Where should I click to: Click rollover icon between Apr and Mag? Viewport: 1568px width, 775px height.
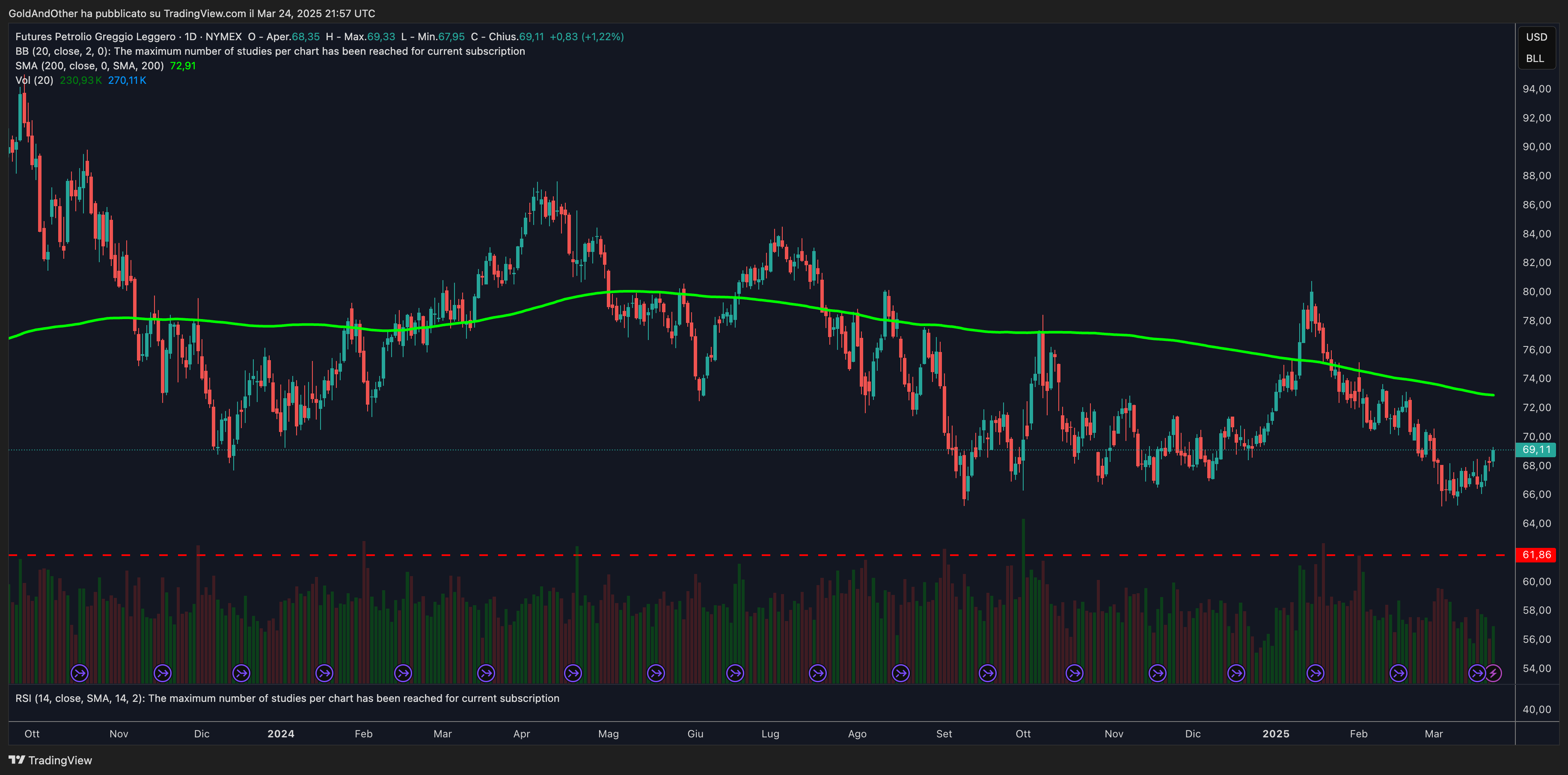[573, 673]
